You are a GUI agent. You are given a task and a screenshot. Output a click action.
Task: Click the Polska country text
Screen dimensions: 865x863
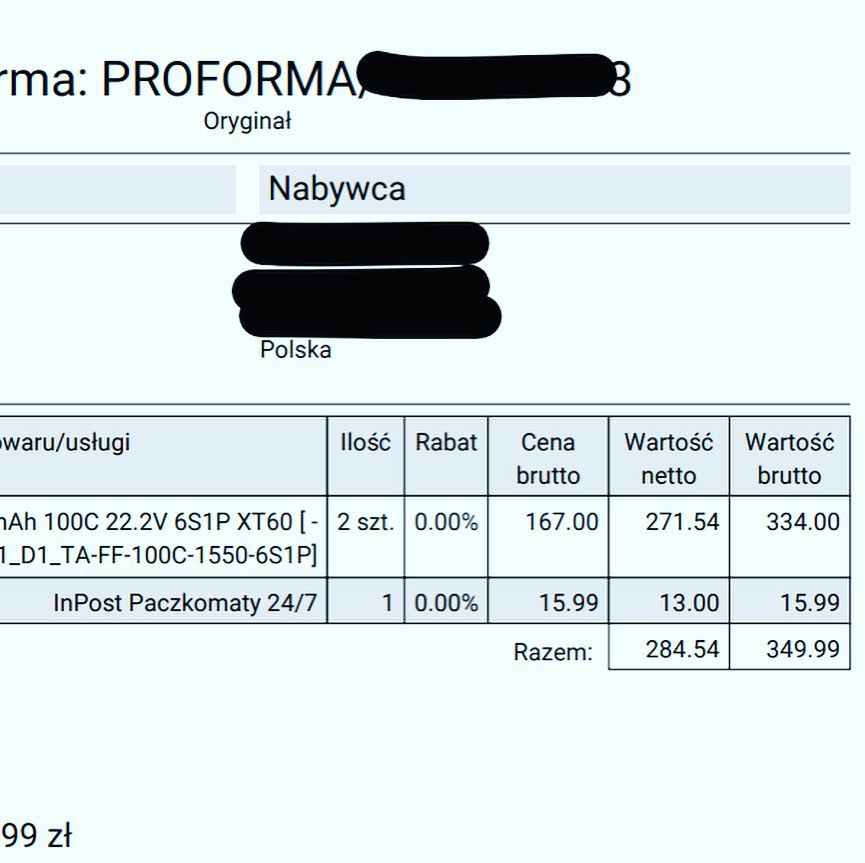click(x=296, y=350)
